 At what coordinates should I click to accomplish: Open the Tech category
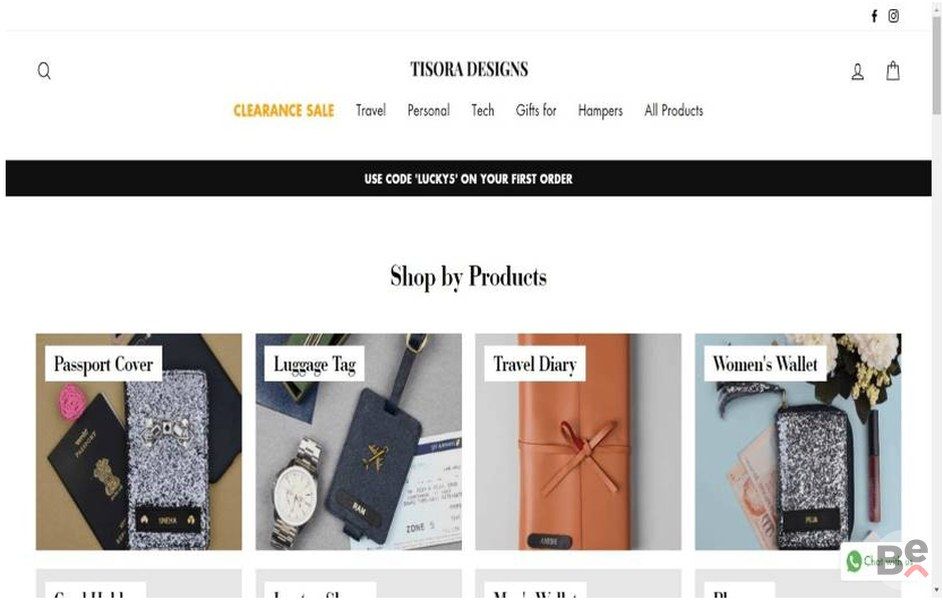click(482, 111)
